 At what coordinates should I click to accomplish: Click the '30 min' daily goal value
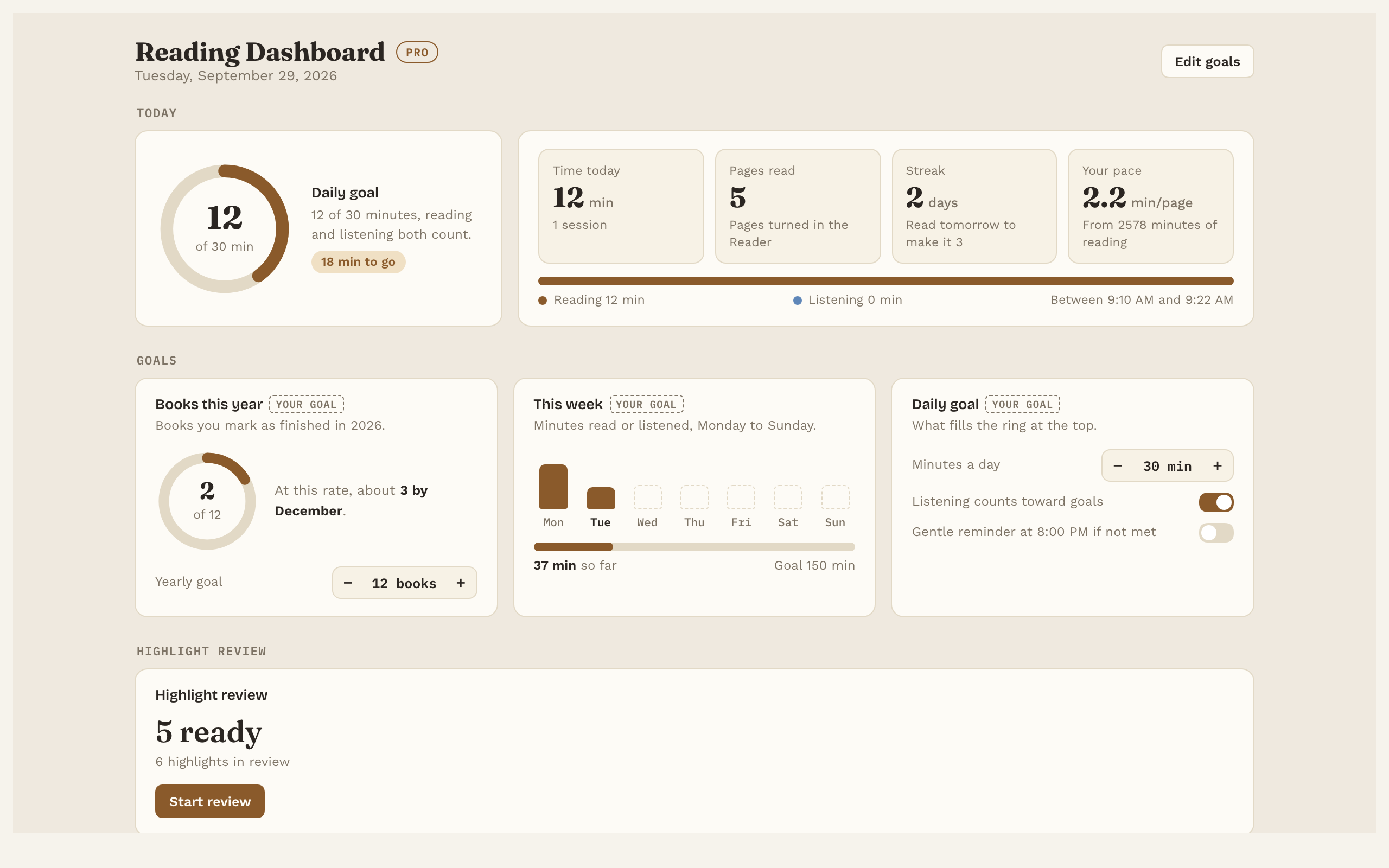click(x=1168, y=466)
